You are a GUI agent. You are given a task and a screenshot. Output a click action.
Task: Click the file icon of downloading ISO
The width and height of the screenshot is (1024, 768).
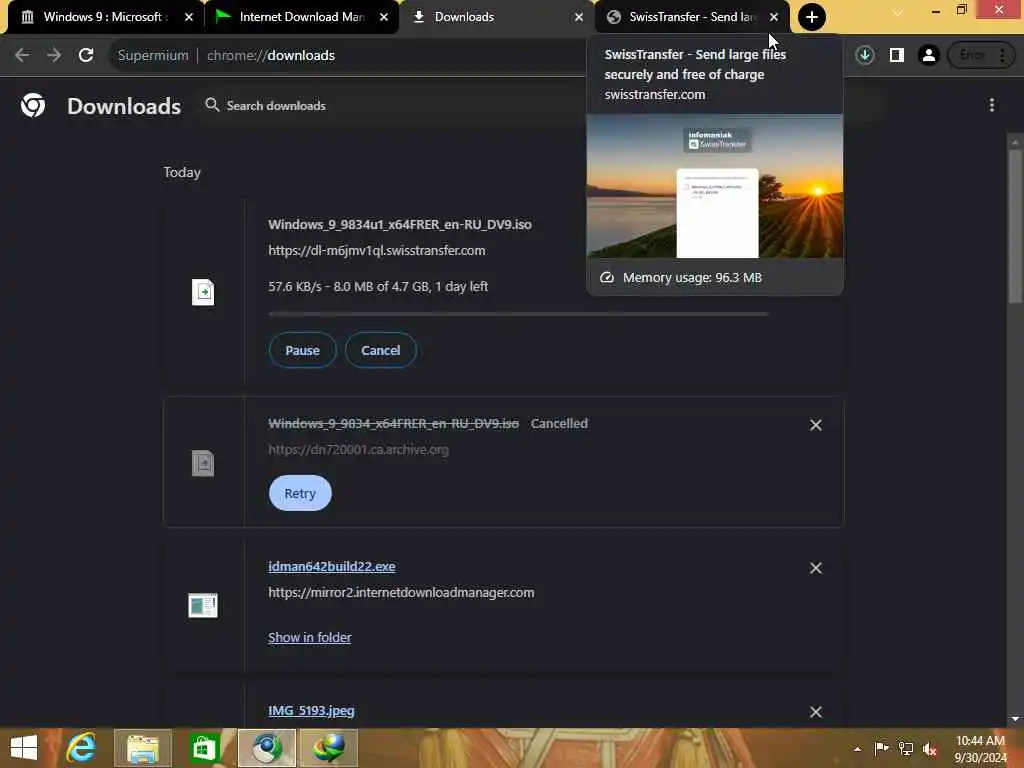[x=203, y=292]
